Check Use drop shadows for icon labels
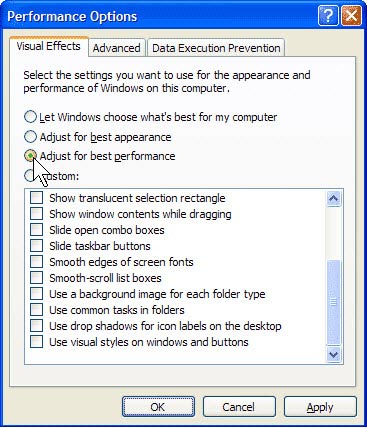Screen dimensions: 367x428 click(x=36, y=325)
